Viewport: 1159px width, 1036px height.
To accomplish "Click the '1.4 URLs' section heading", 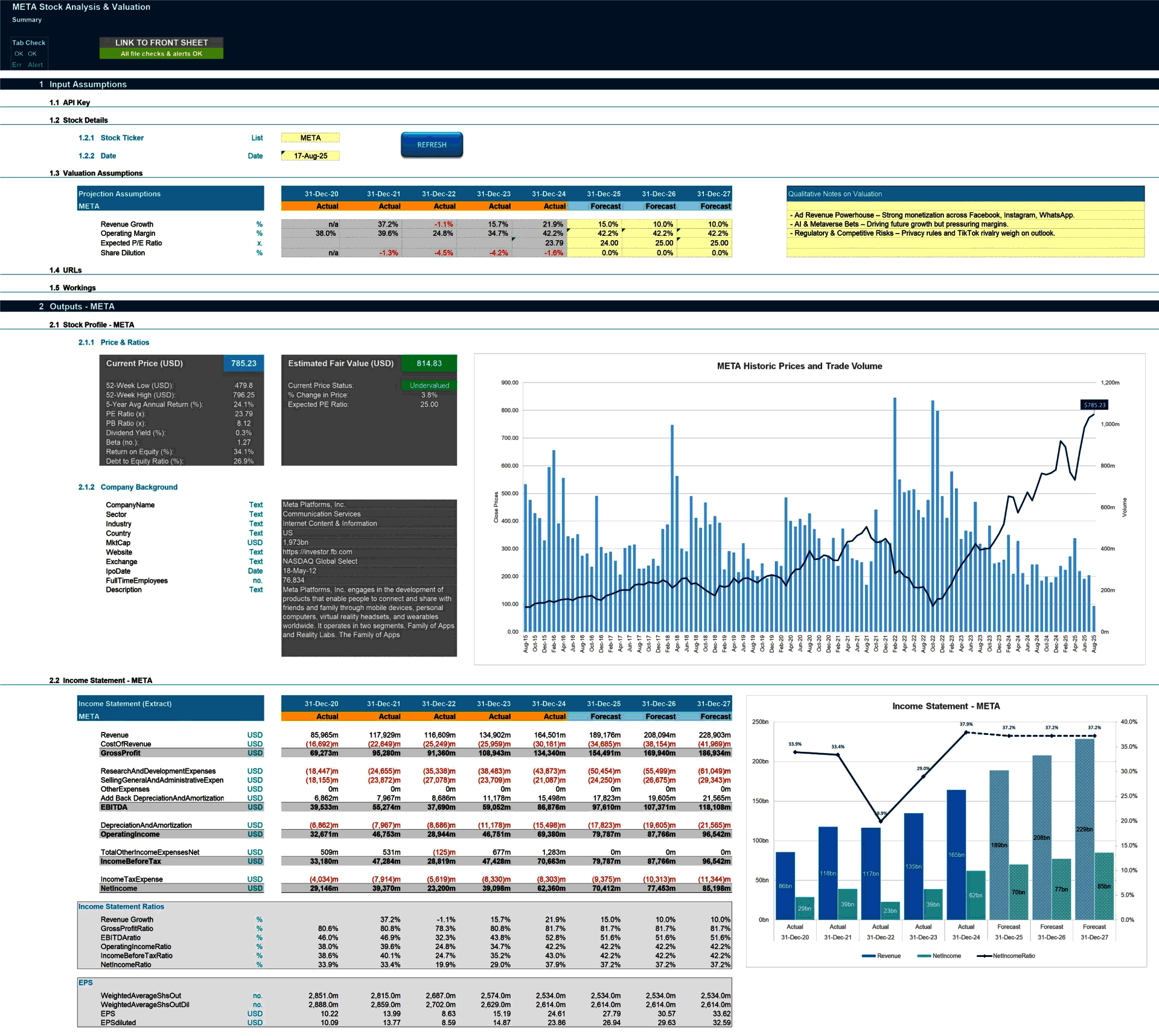I will pos(65,270).
